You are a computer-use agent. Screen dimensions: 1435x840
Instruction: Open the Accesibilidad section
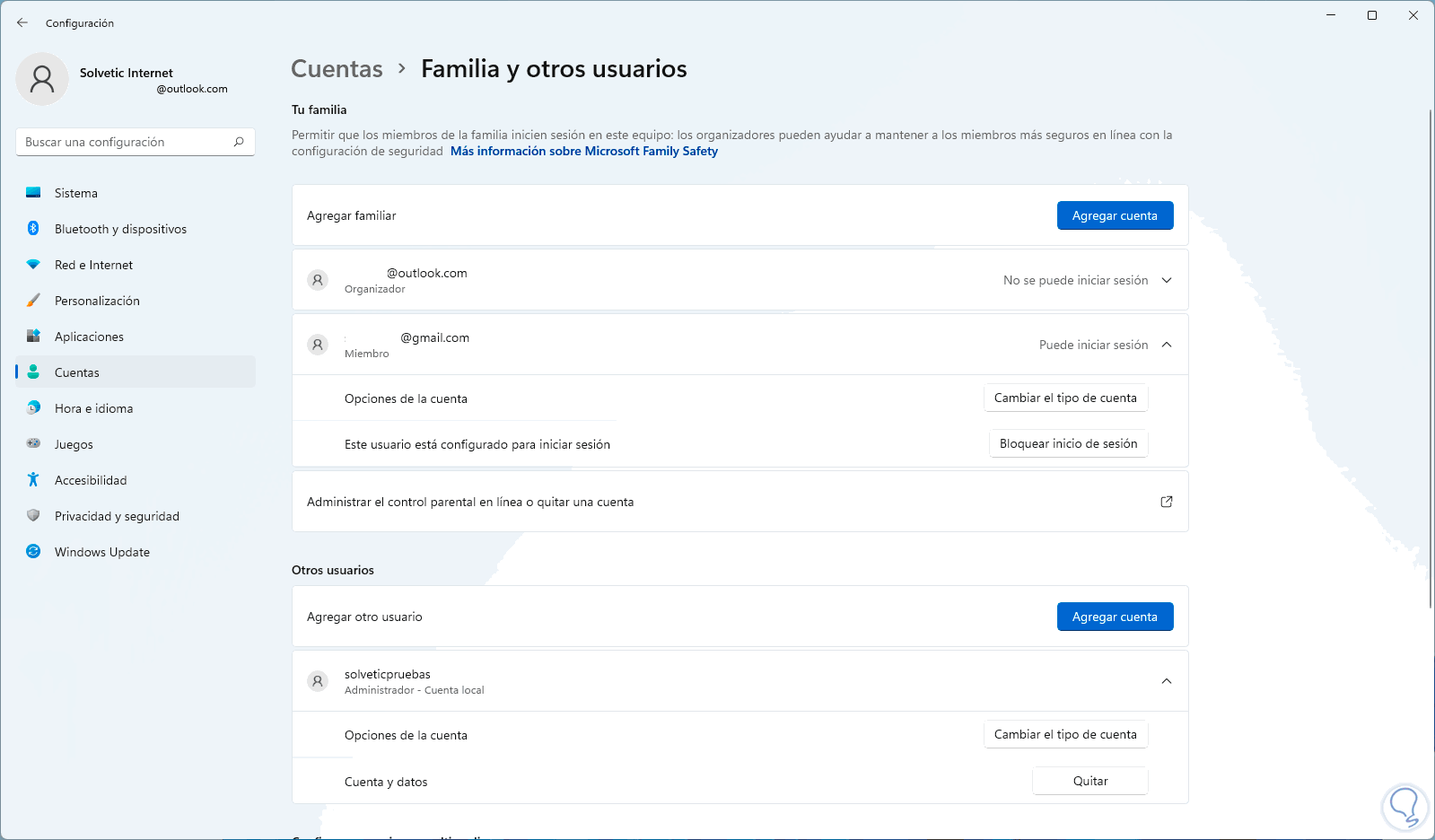tap(90, 480)
